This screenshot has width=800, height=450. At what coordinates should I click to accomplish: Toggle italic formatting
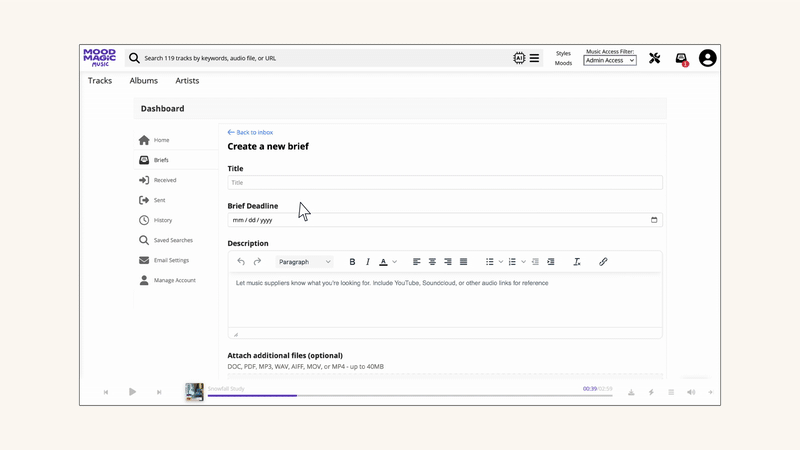tap(368, 262)
